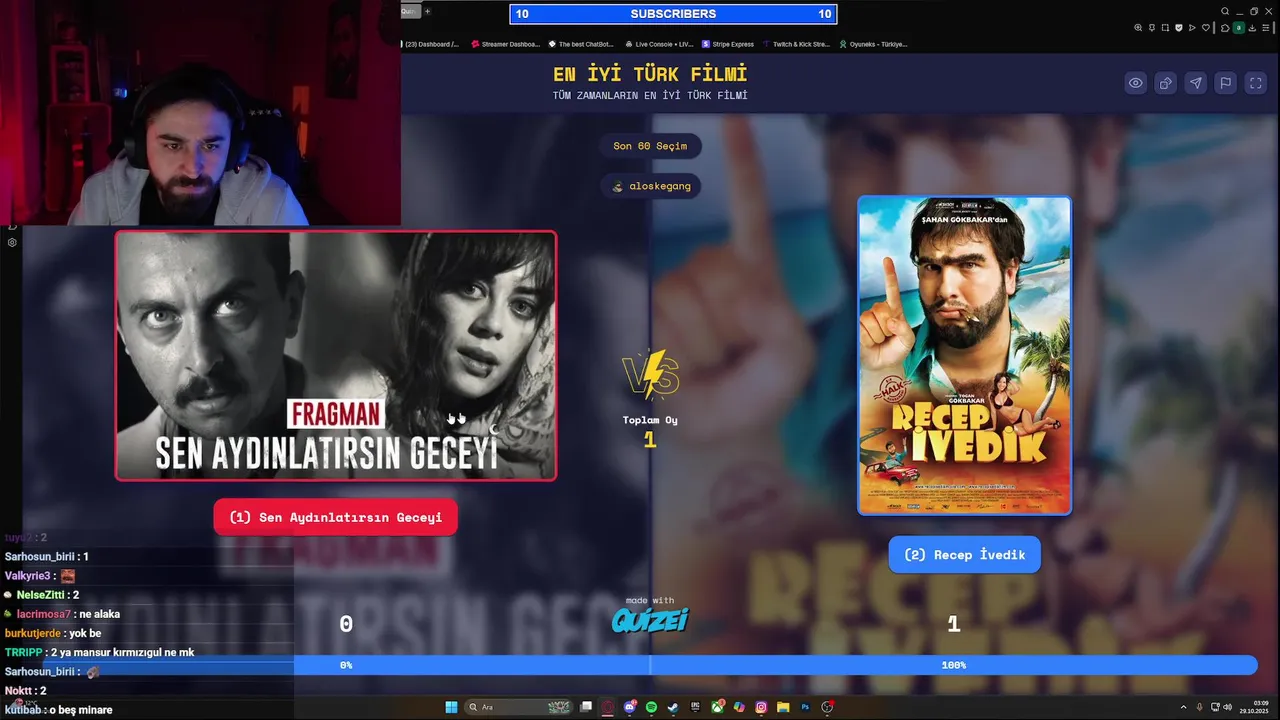Click the green extension badge icon
The image size is (1280, 720).
coord(1239,27)
